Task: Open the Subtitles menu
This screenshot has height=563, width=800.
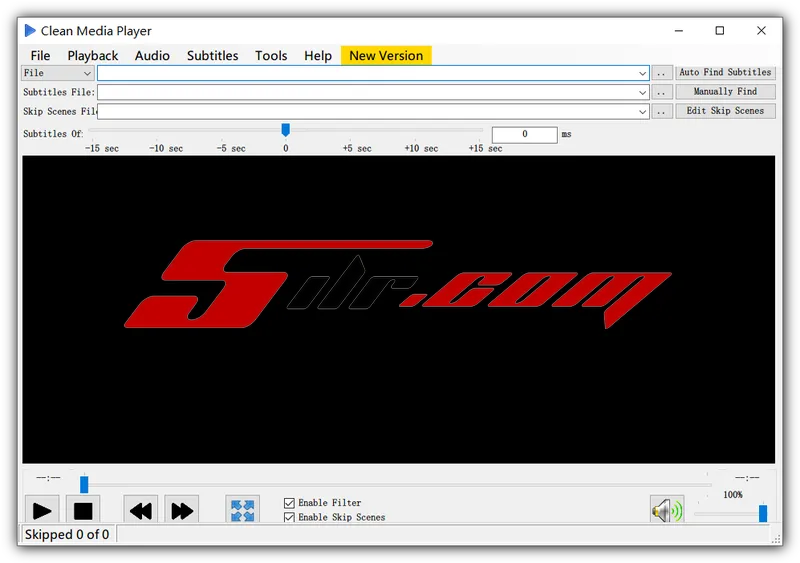Action: pos(212,56)
